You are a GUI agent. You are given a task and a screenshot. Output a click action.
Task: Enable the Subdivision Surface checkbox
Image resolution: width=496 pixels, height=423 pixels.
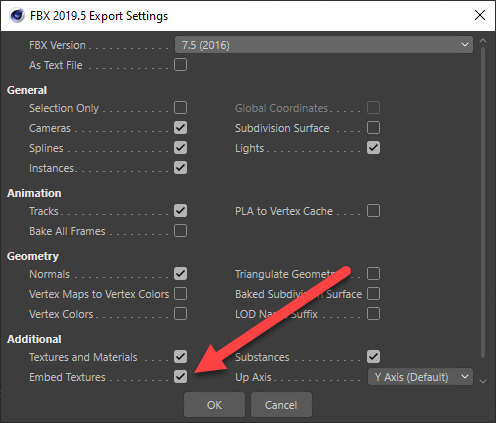[373, 128]
